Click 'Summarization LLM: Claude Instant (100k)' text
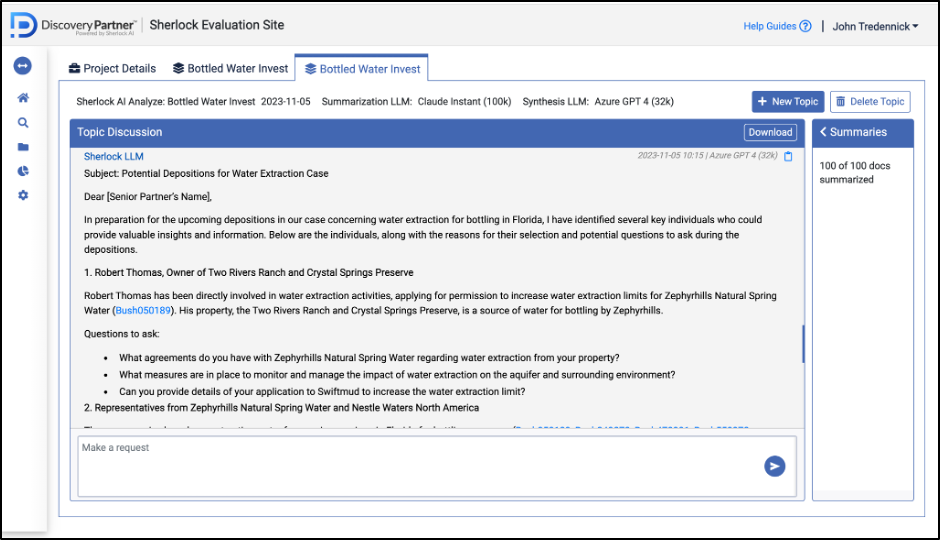Viewport: 940px width, 540px height. (416, 102)
